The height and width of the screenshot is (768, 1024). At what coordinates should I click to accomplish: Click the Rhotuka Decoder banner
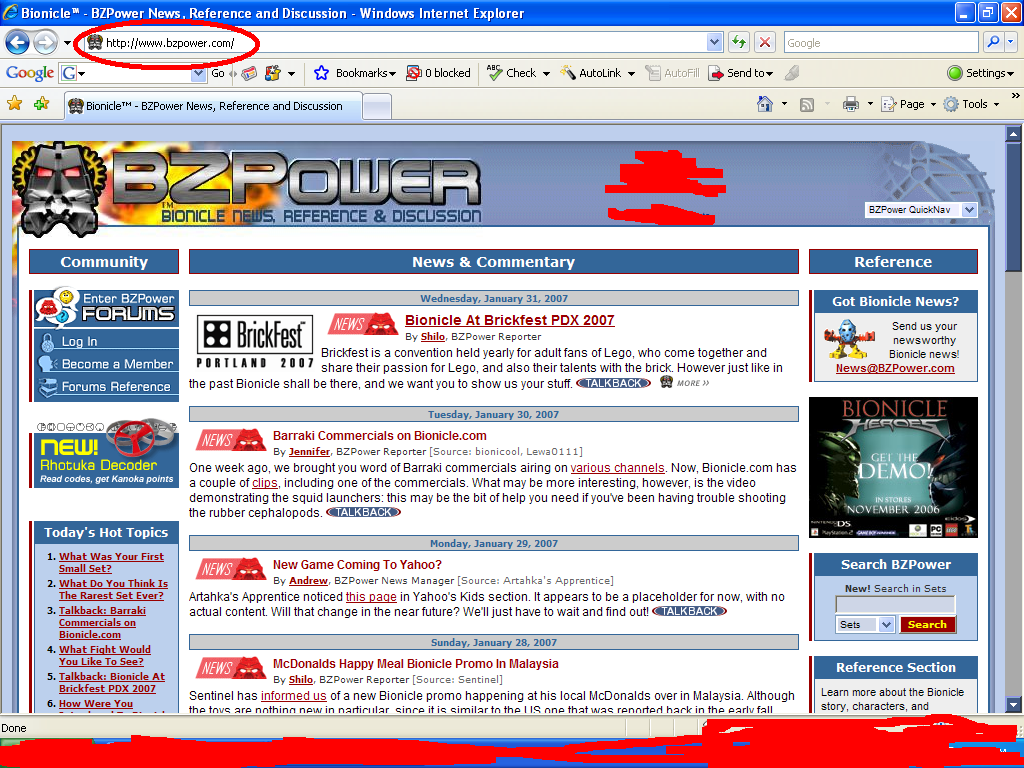click(x=106, y=453)
